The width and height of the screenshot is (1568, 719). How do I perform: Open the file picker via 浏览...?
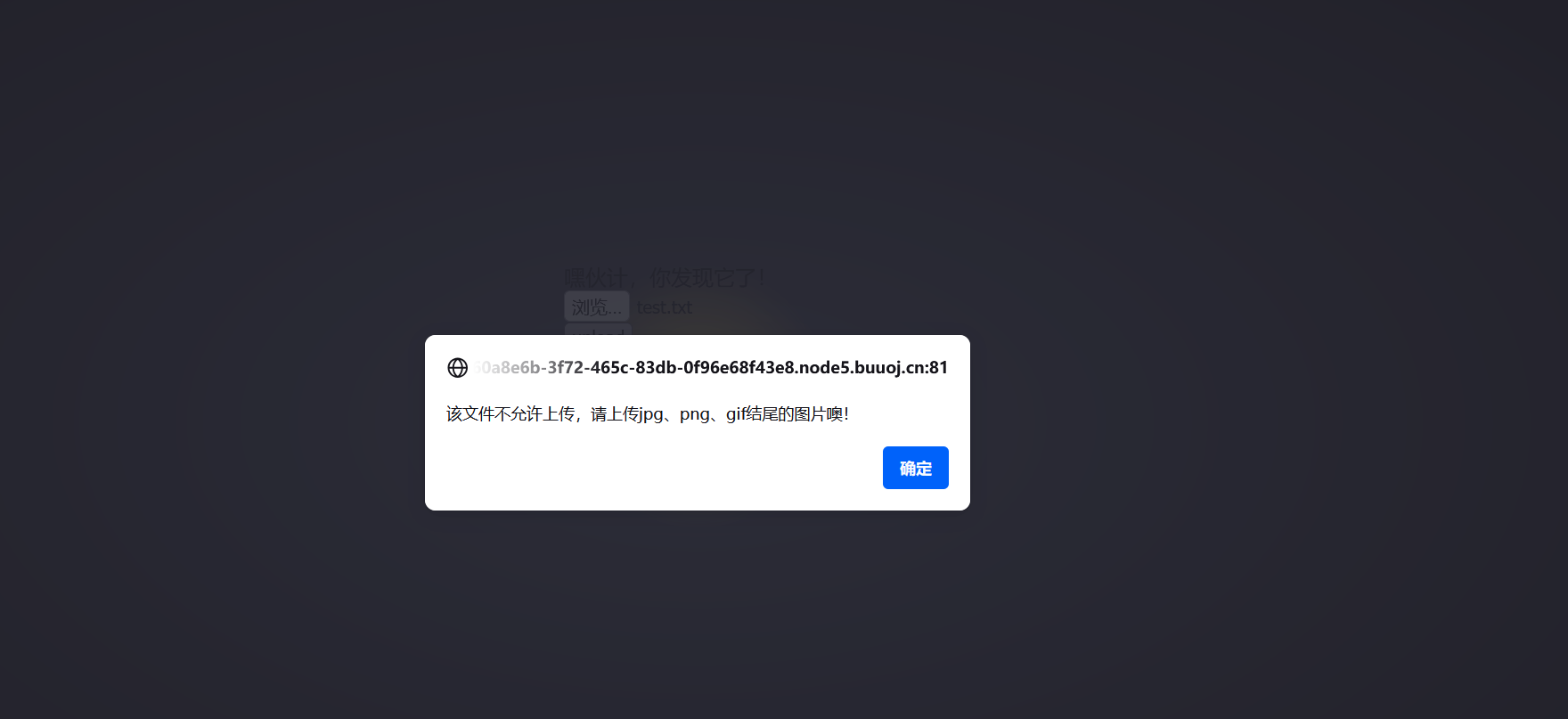(x=596, y=306)
